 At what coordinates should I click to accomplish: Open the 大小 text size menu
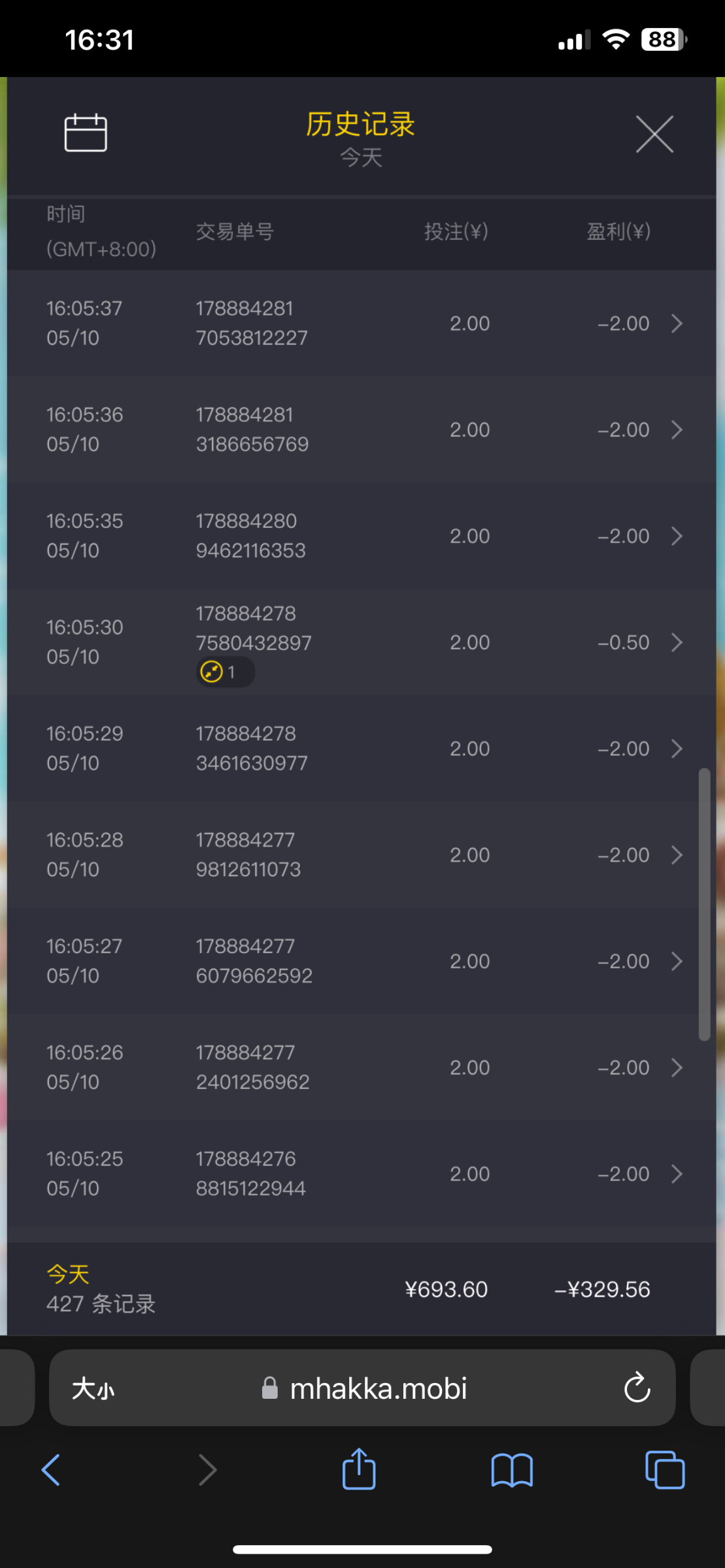tap(93, 1389)
